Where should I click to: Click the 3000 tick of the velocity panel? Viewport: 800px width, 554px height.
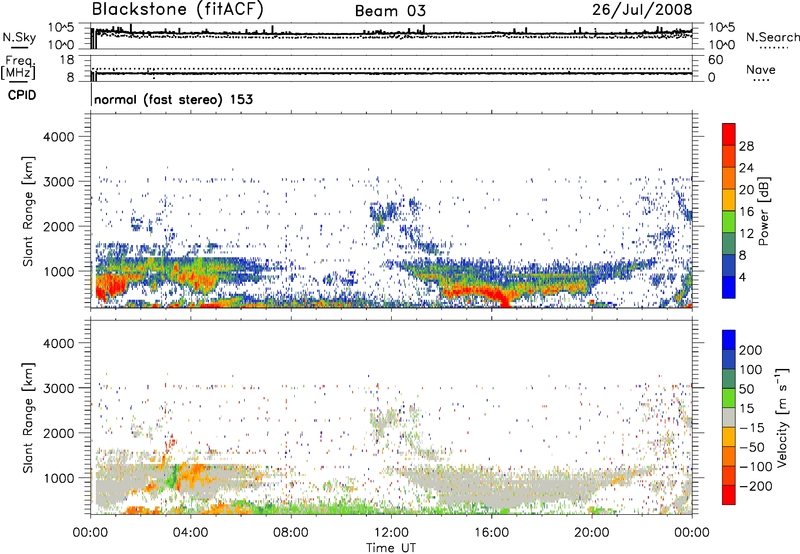(59, 388)
